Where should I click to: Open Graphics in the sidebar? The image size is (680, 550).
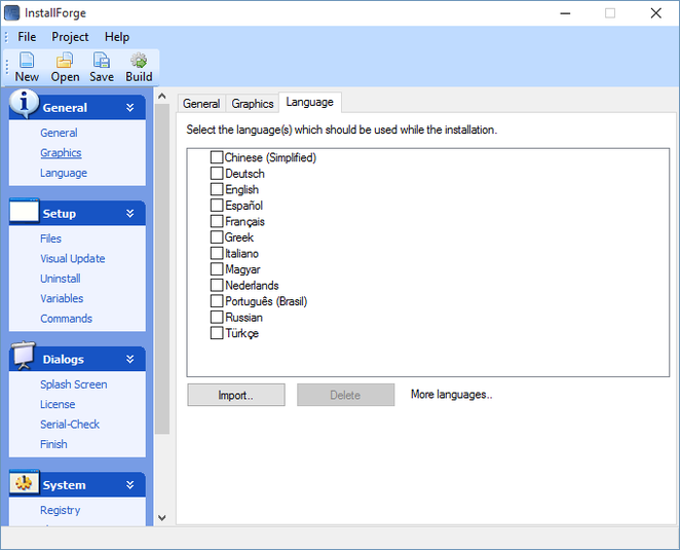pyautogui.click(x=61, y=153)
